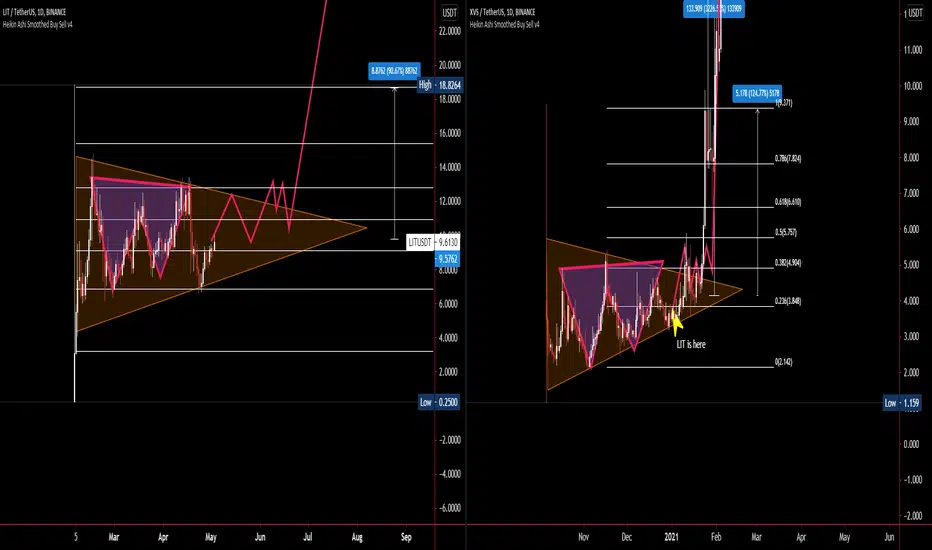The image size is (932, 550).
Task: Click the 0.5(5.757) Fibonacci level label
Action: tap(785, 232)
